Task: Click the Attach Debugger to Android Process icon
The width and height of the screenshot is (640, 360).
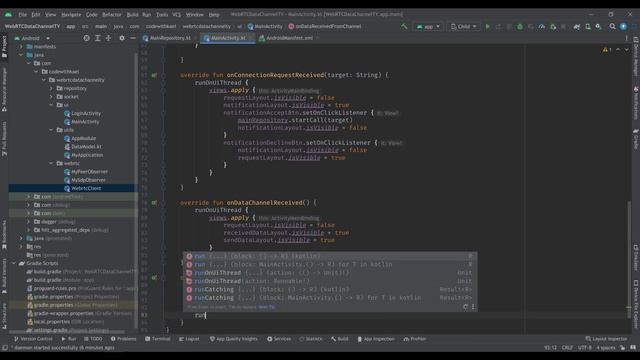Action: [553, 27]
